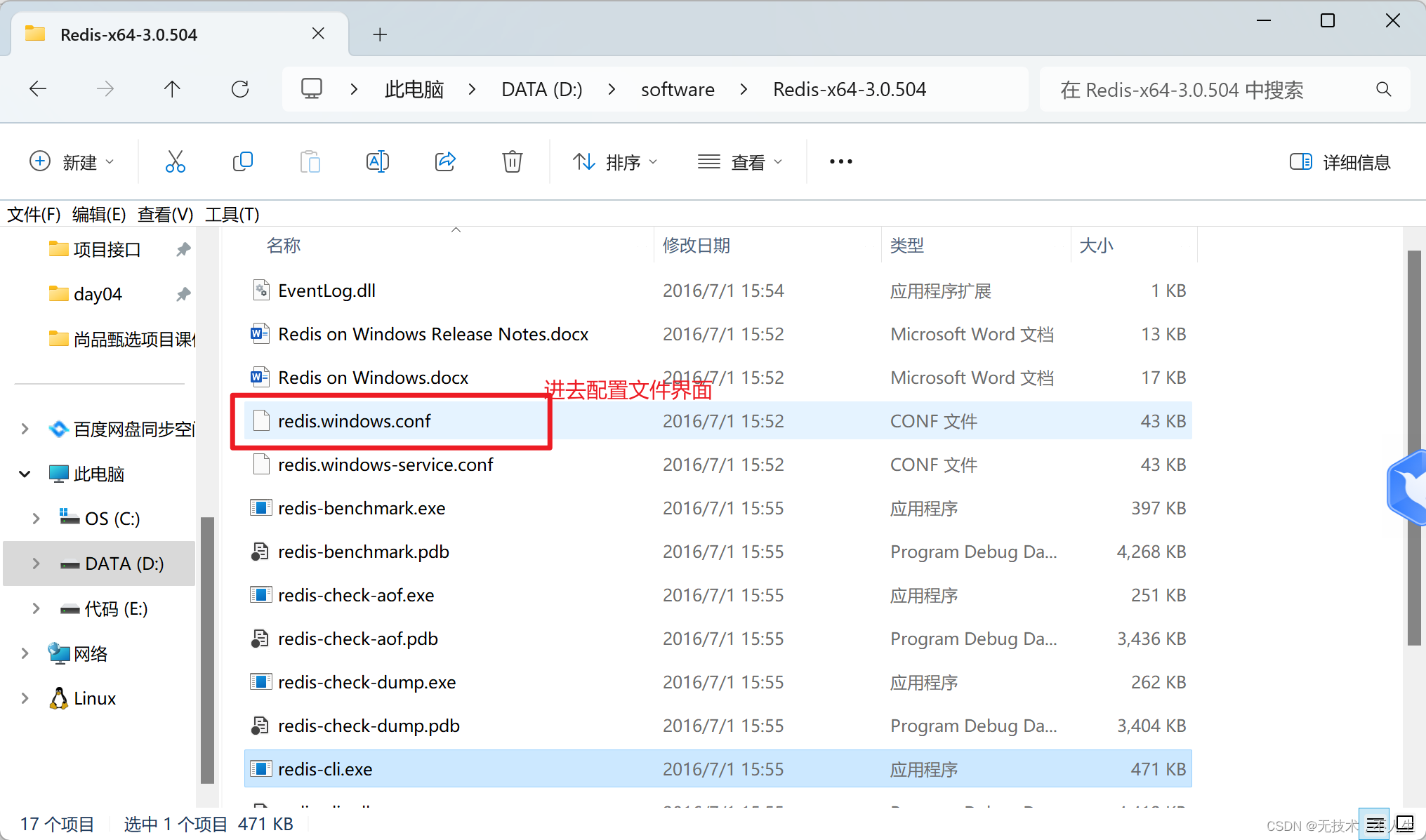Expand the DATA (D:) drive tree
This screenshot has height=840, width=1426.
pyautogui.click(x=36, y=564)
